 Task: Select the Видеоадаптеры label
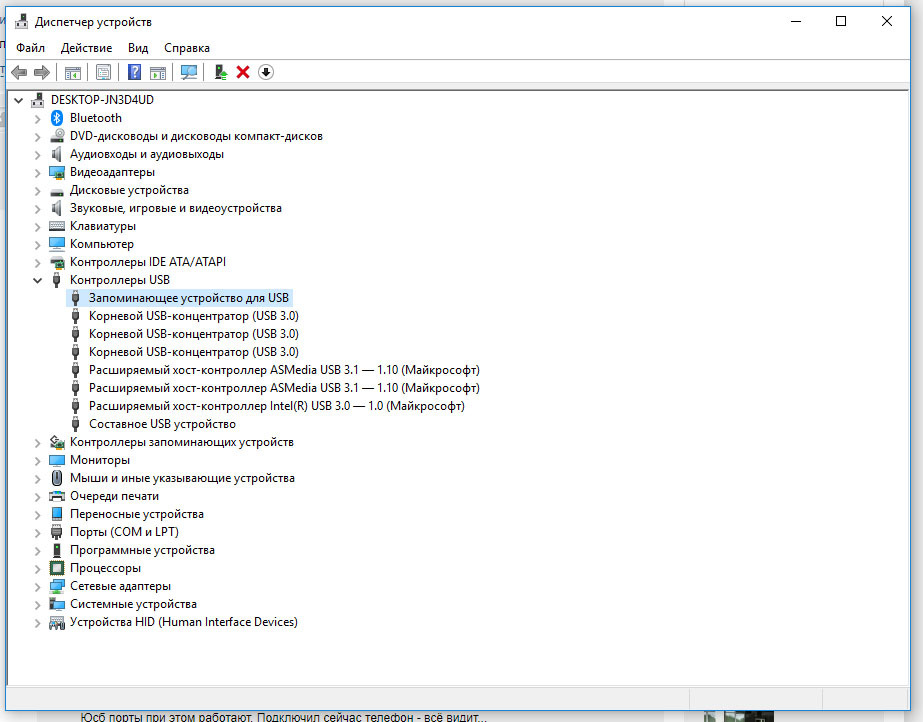[112, 172]
